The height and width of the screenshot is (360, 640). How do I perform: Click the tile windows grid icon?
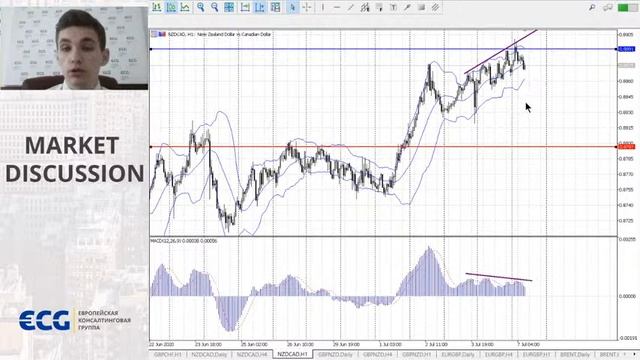(x=229, y=7)
